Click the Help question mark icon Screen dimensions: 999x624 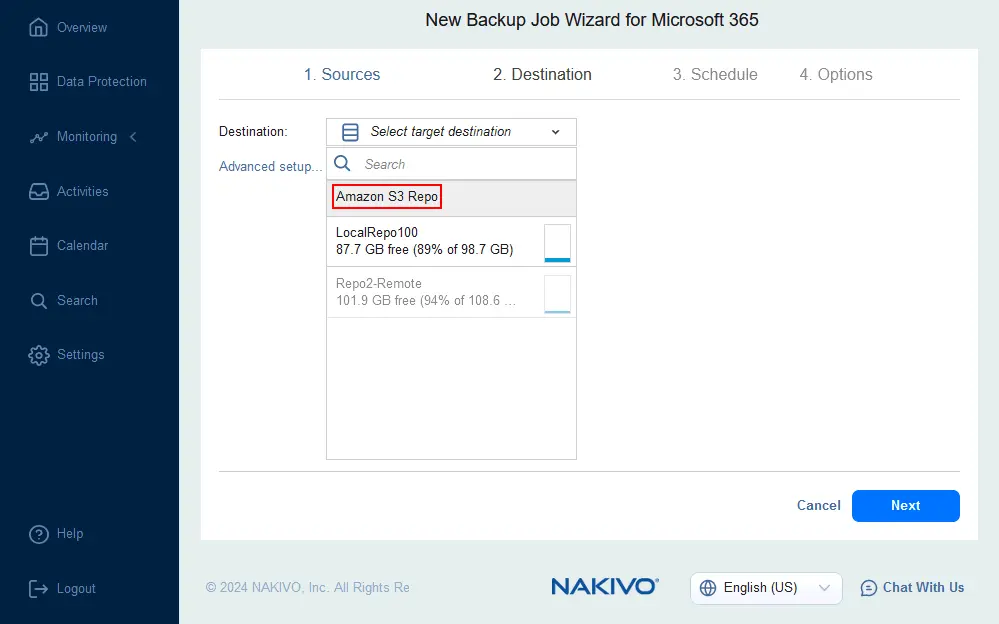(38, 534)
